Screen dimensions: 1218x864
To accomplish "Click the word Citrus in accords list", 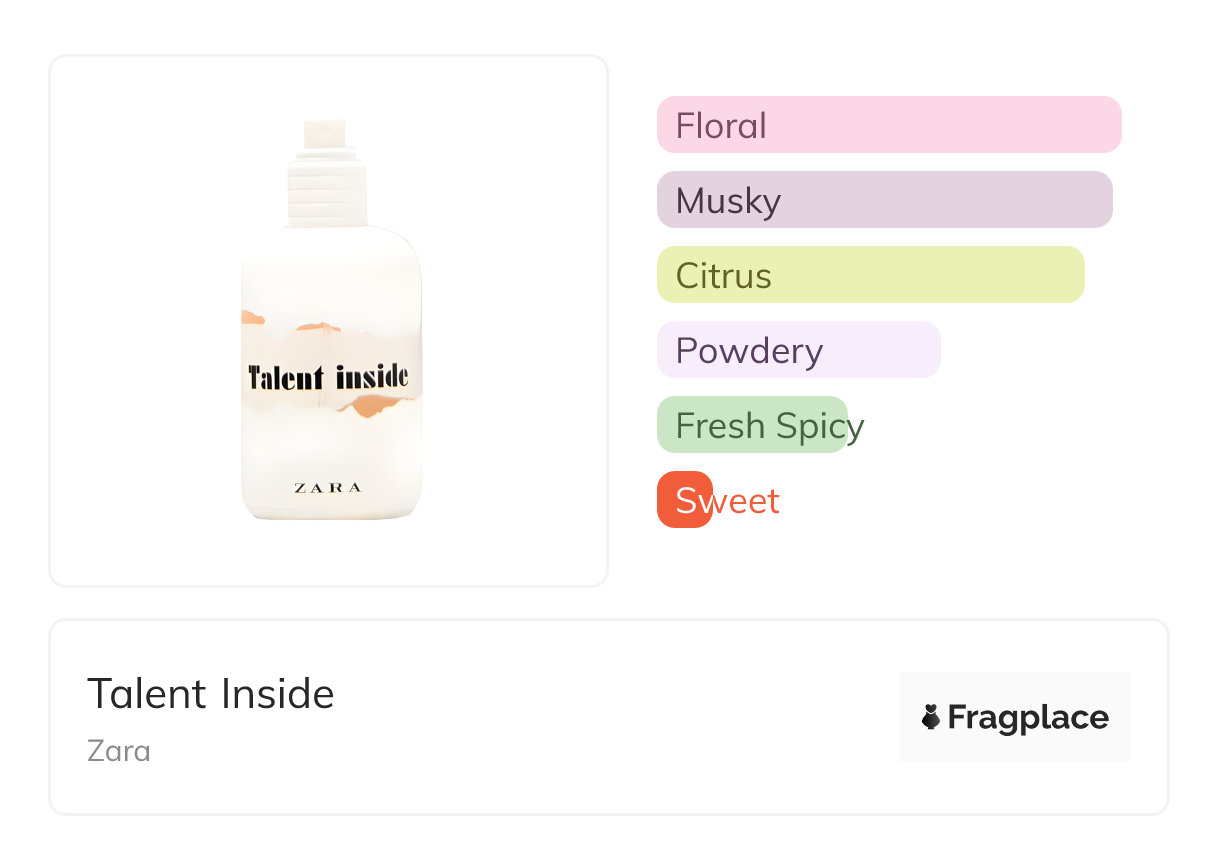I will coord(724,276).
